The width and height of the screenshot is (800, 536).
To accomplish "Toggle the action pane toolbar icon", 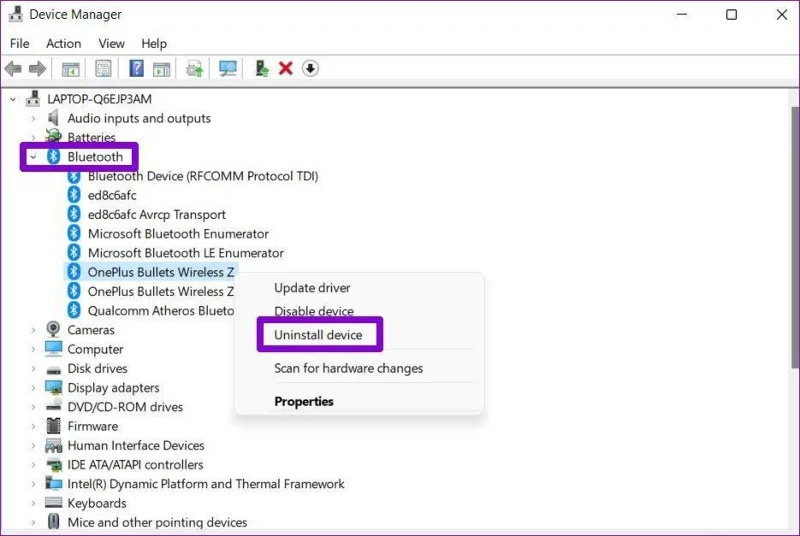I will coord(161,68).
